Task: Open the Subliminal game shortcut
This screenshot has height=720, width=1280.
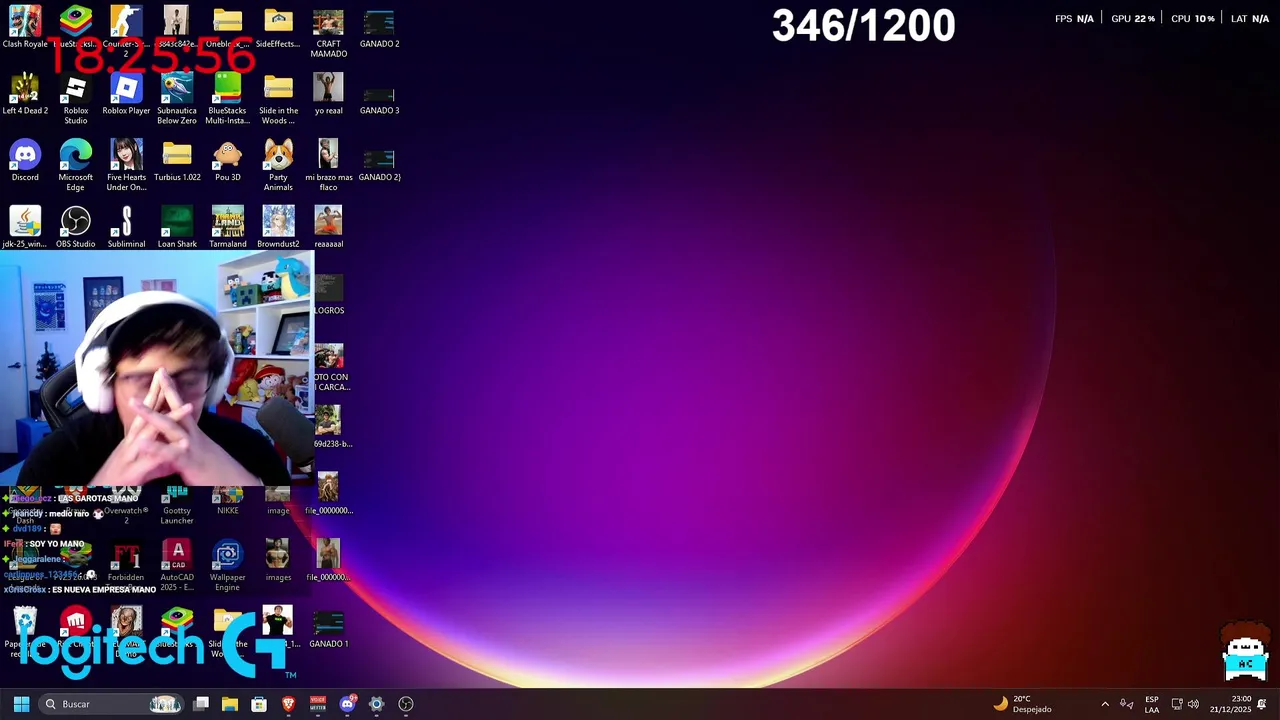Action: point(126,228)
